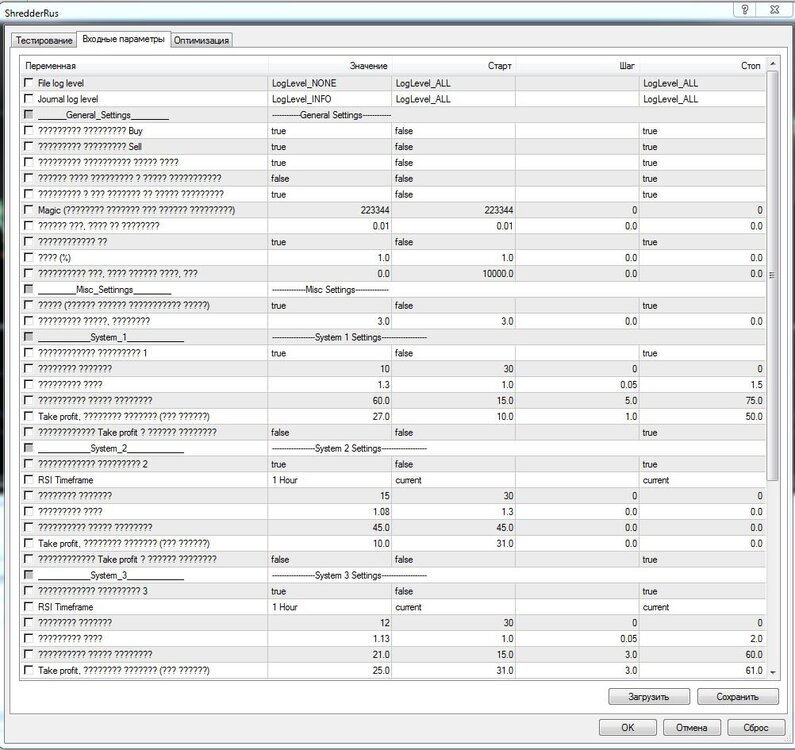Image resolution: width=795 pixels, height=750 pixels.
Task: Click the Переменная column header
Action: (144, 65)
